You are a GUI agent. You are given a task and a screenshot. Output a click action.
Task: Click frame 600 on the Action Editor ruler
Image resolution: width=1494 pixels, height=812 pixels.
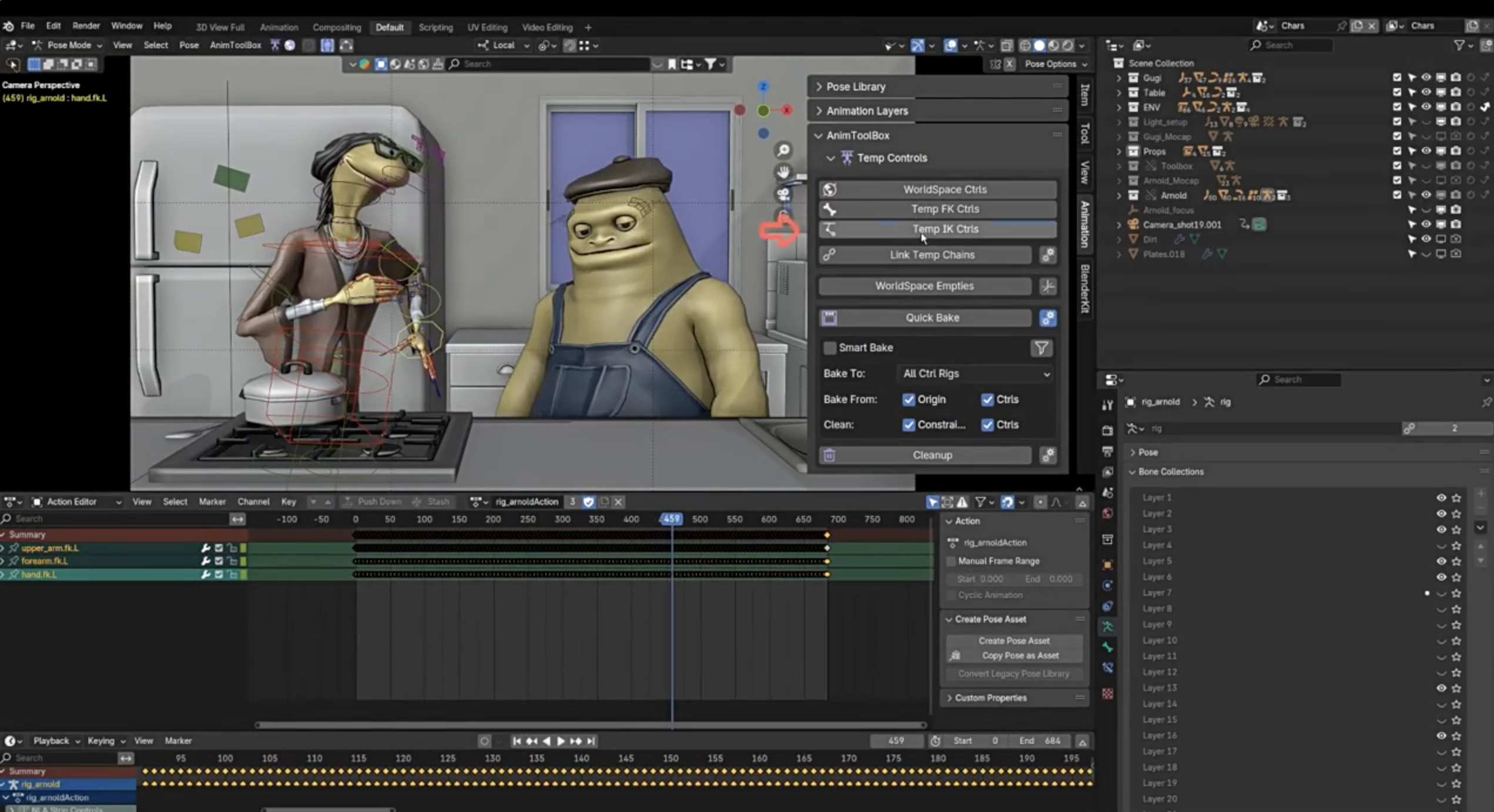(x=769, y=519)
